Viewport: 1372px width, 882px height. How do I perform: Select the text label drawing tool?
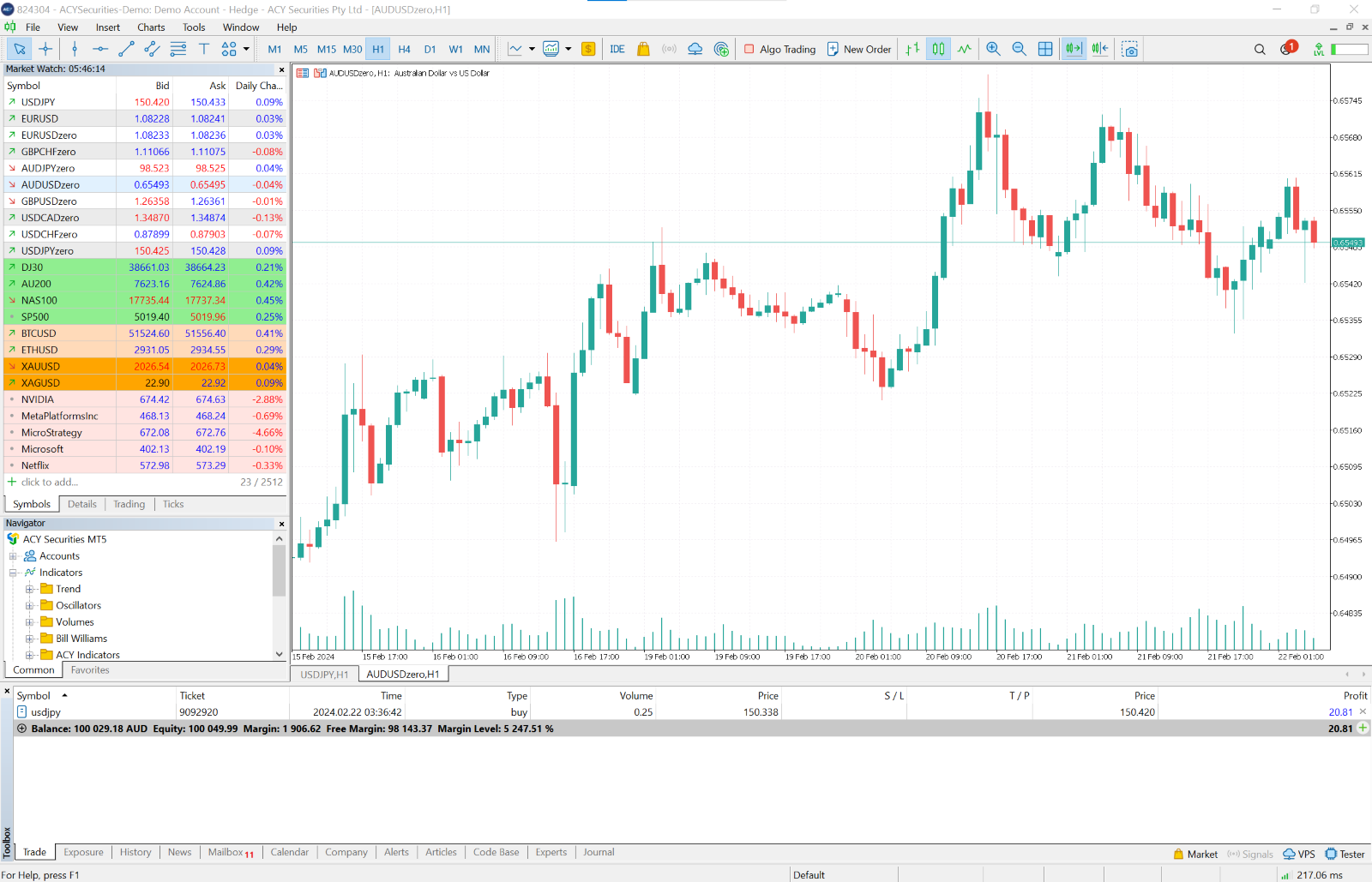pyautogui.click(x=204, y=49)
